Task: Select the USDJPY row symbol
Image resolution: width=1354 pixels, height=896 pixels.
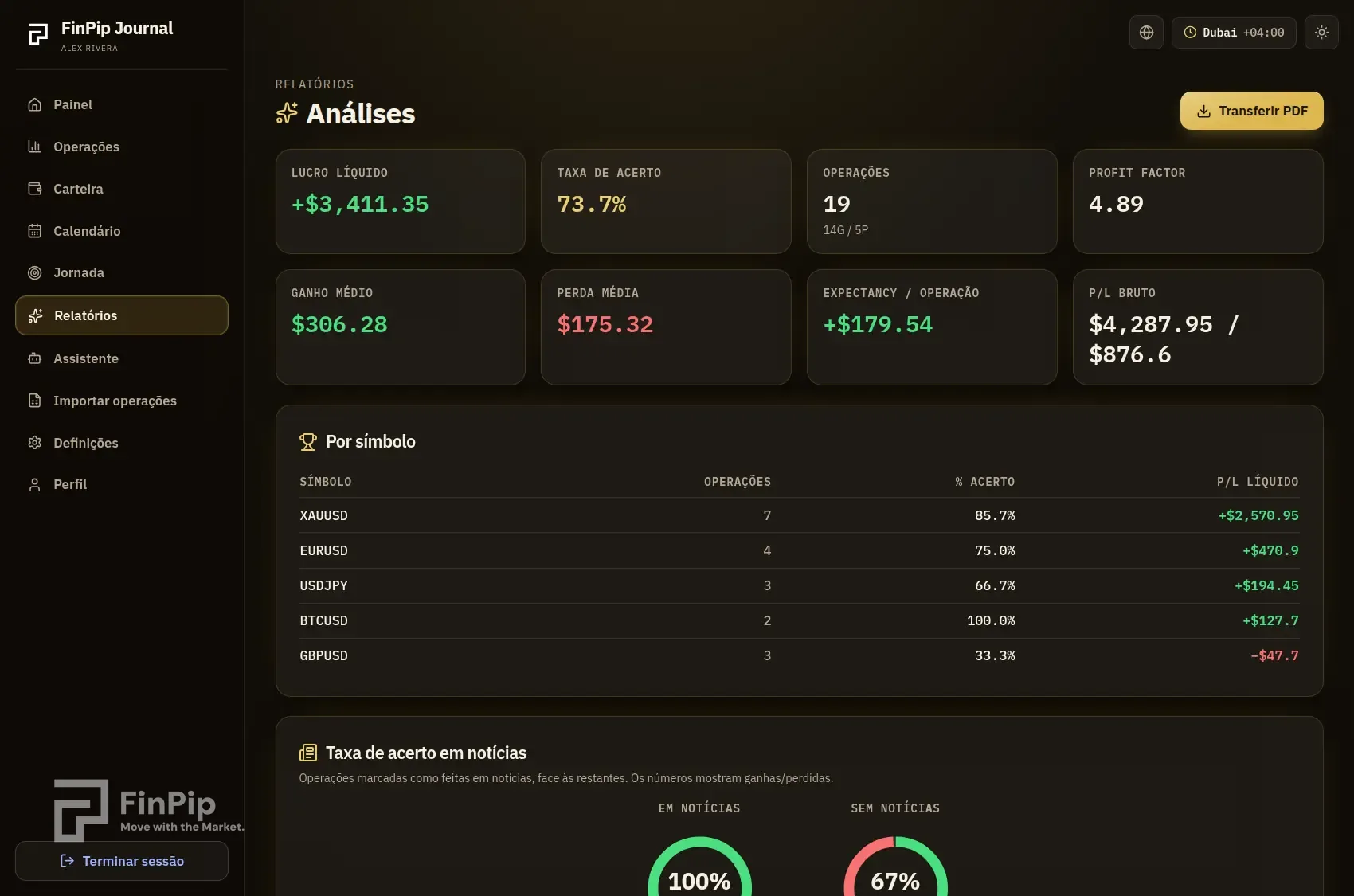Action: (323, 585)
